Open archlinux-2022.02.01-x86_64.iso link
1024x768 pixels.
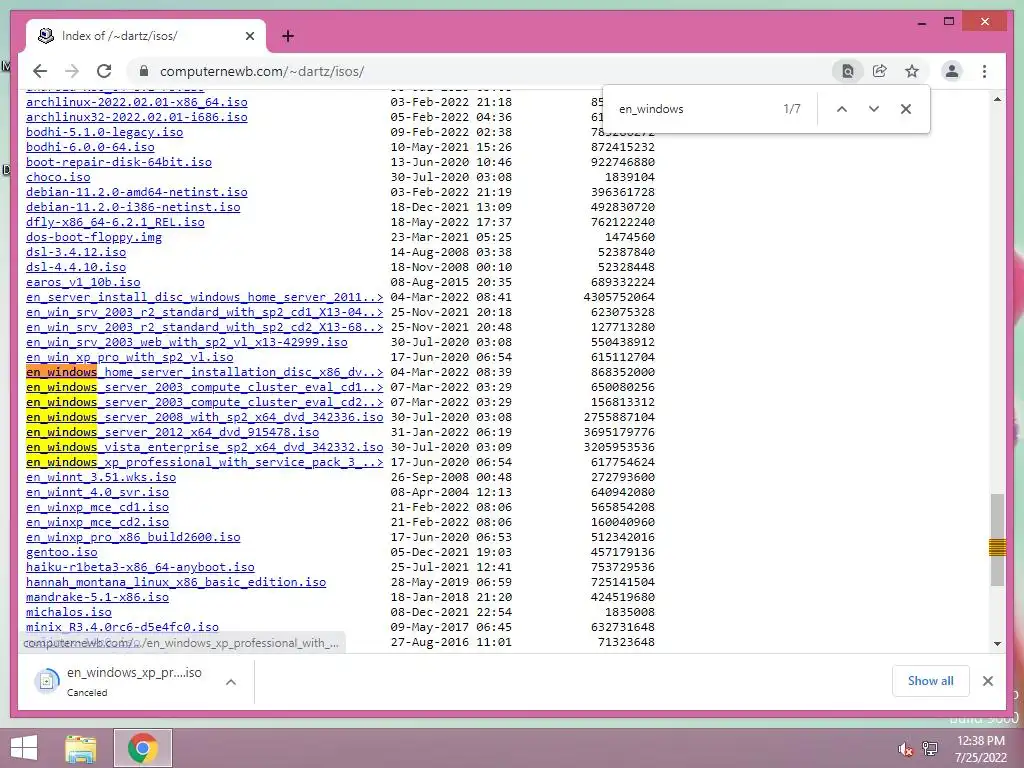(136, 102)
